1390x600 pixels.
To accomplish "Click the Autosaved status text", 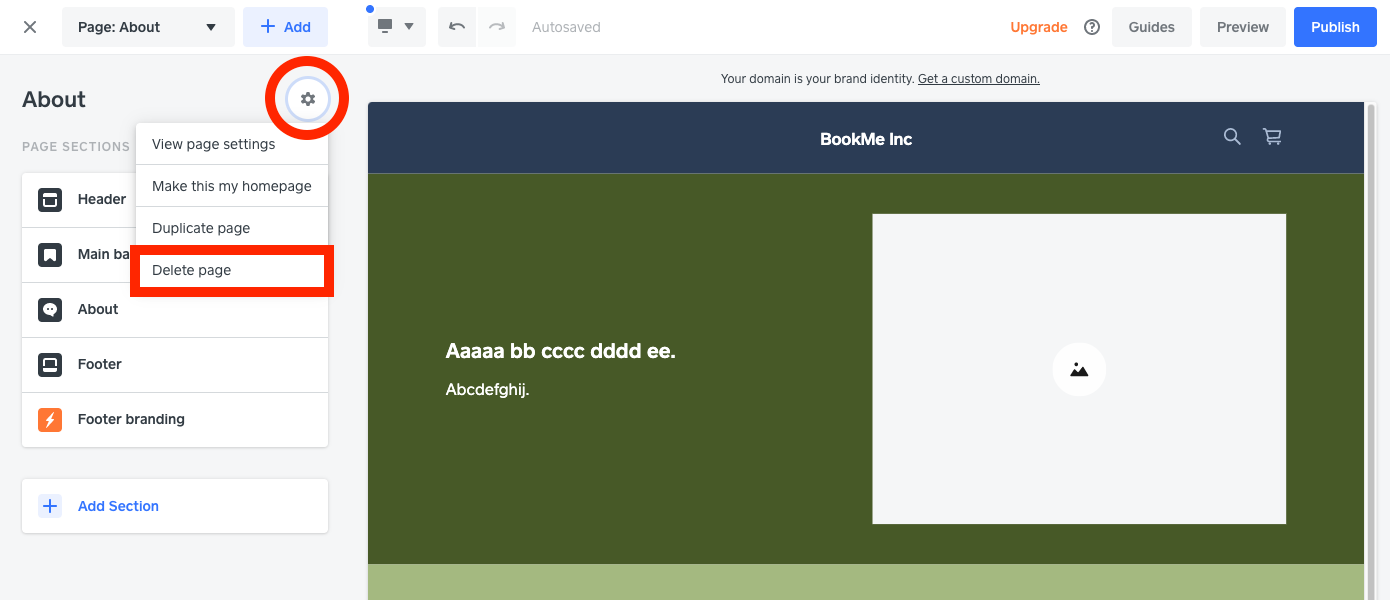I will [566, 27].
